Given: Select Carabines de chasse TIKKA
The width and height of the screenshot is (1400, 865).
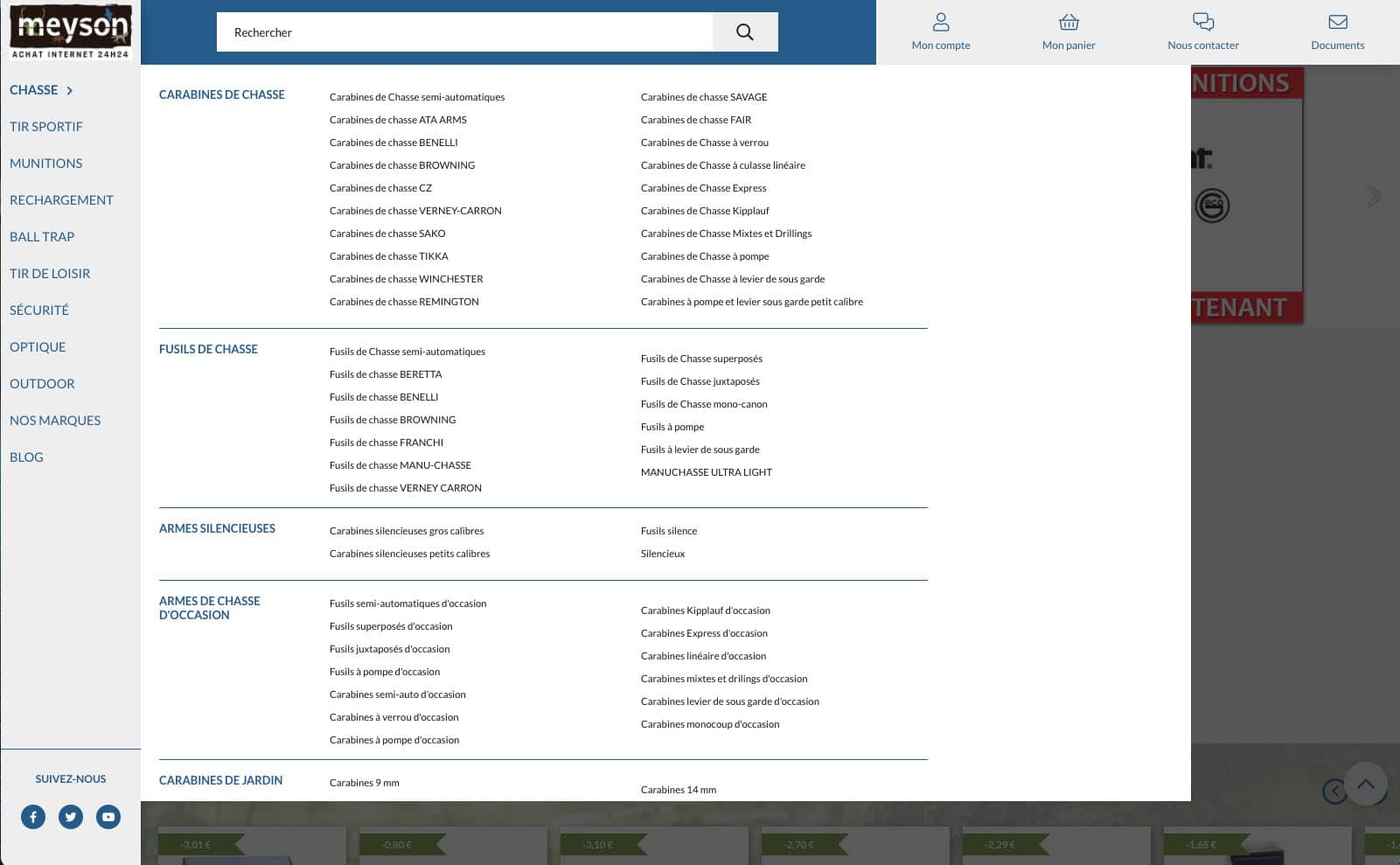Looking at the screenshot, I should (x=389, y=256).
